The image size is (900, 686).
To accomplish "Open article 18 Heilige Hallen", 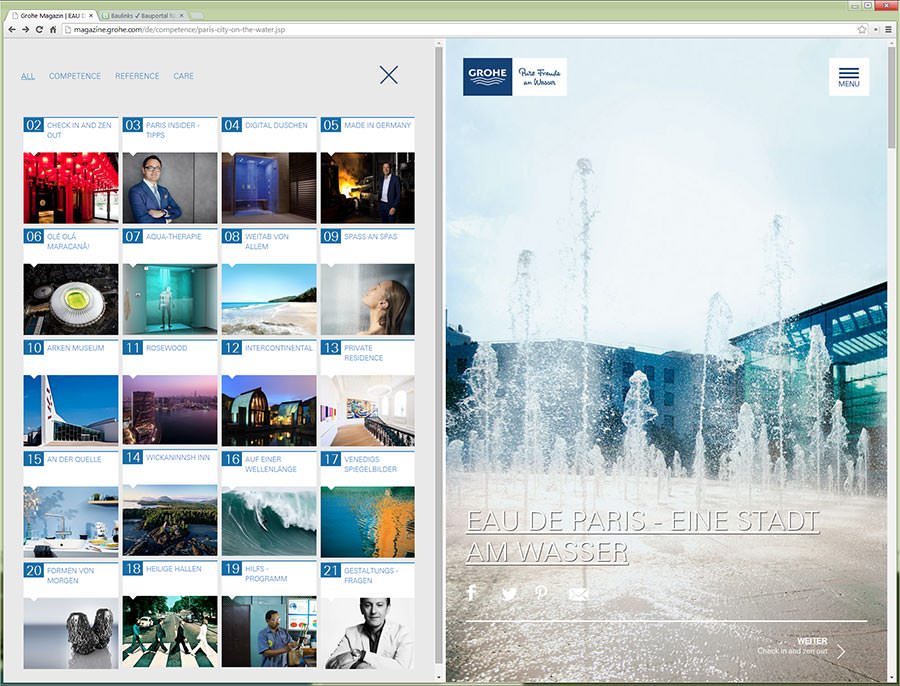I will (170, 614).
